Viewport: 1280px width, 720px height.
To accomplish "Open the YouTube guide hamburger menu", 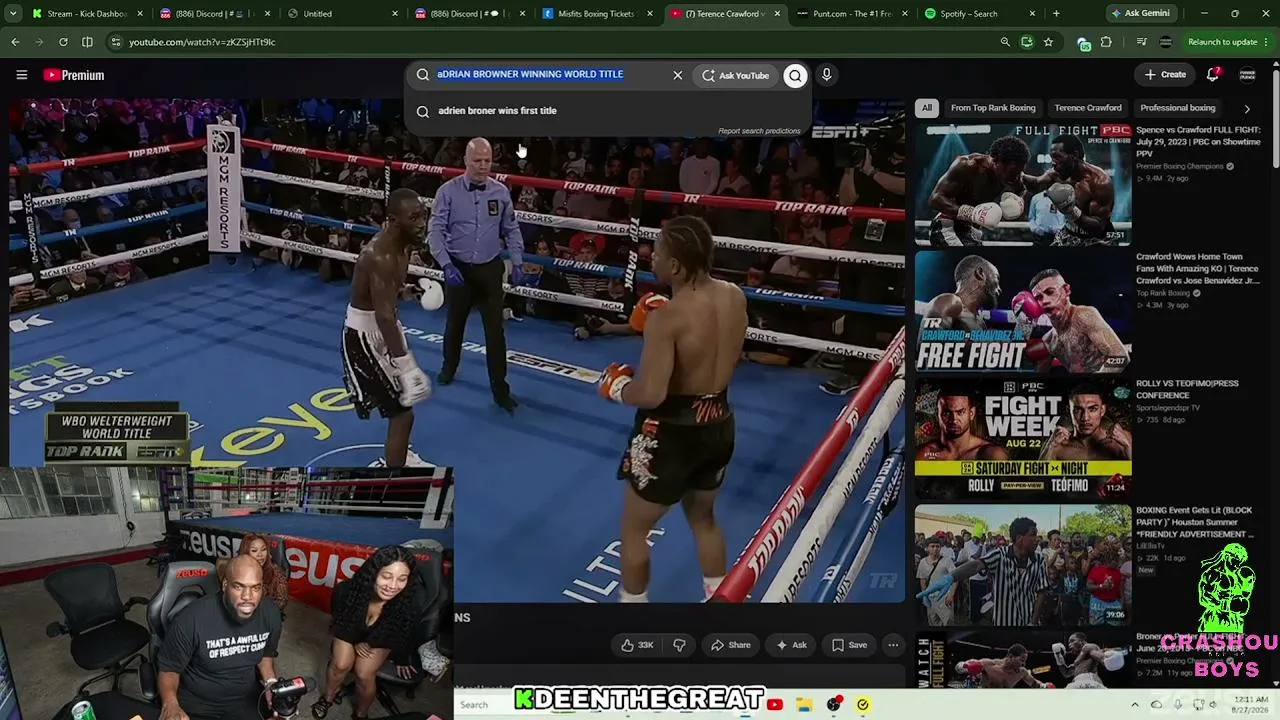I will (21, 75).
